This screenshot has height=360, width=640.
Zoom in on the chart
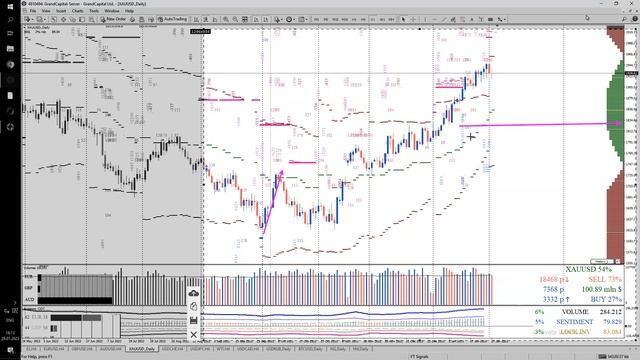[226, 19]
